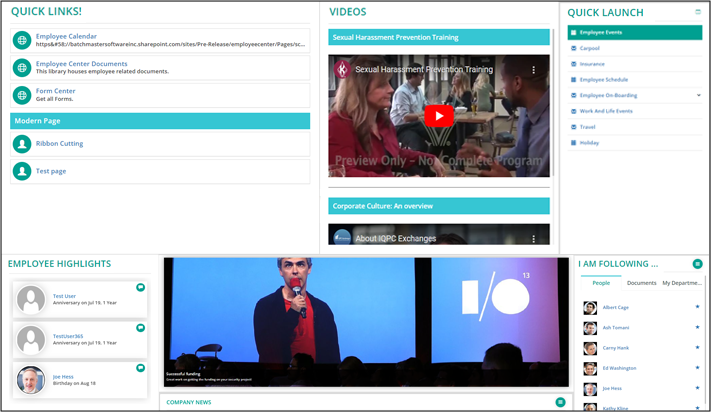The height and width of the screenshot is (412, 711).
Task: Toggle the follow star for Carny Hank
Action: pyautogui.click(x=697, y=348)
